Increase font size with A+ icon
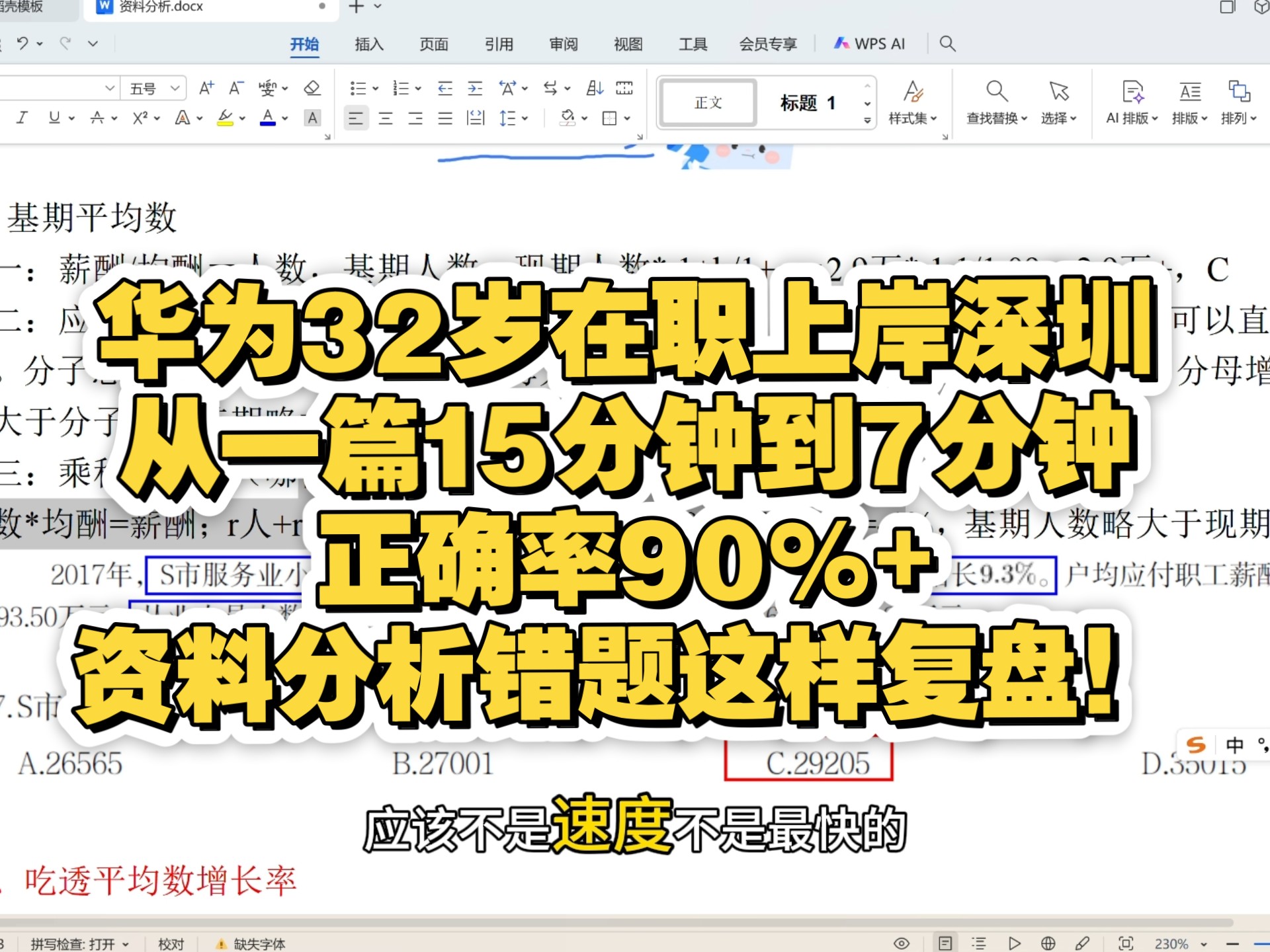This screenshot has height=952, width=1270. click(x=206, y=88)
